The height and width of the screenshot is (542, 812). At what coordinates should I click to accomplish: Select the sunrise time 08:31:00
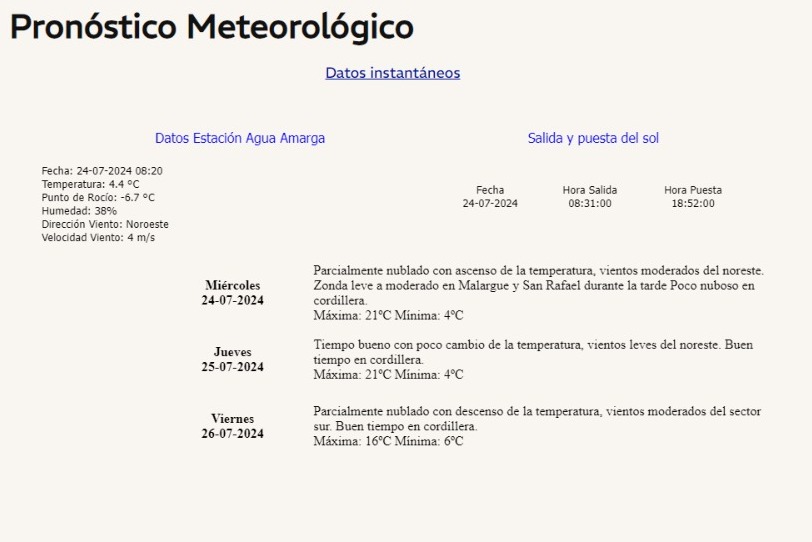589,204
